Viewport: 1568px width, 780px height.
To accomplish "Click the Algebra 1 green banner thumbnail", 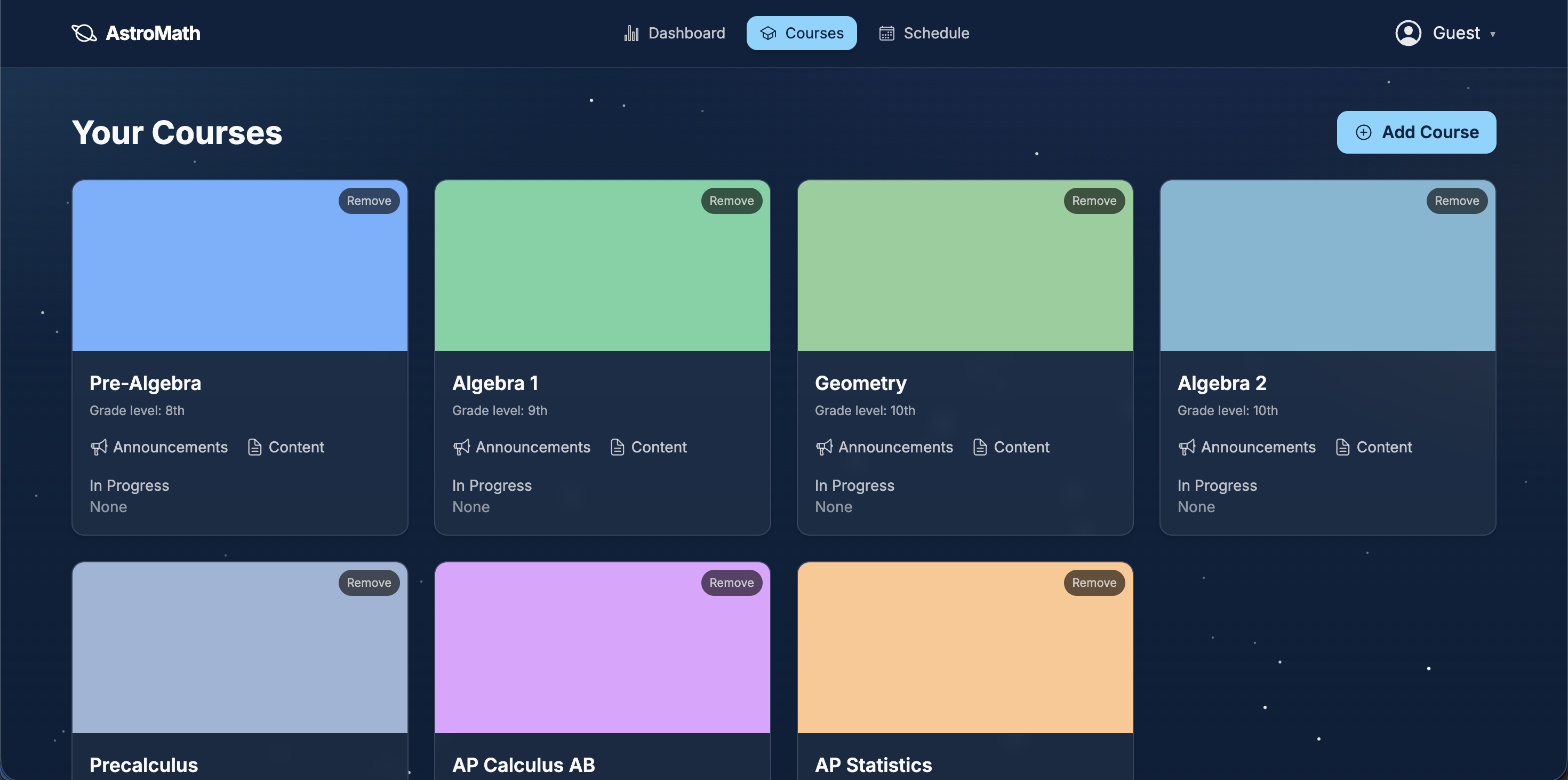I will [x=603, y=266].
